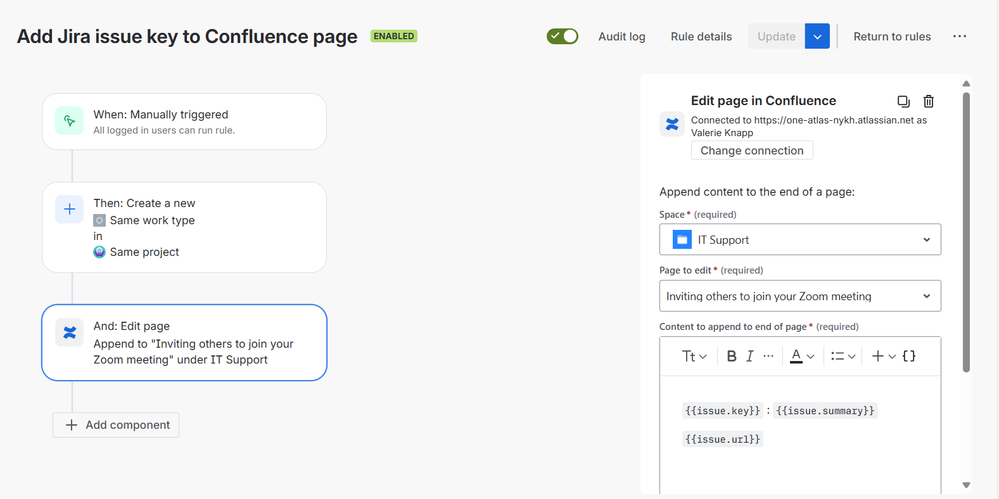Select the Manually triggered trigger card
This screenshot has width=999, height=499.
(x=184, y=122)
